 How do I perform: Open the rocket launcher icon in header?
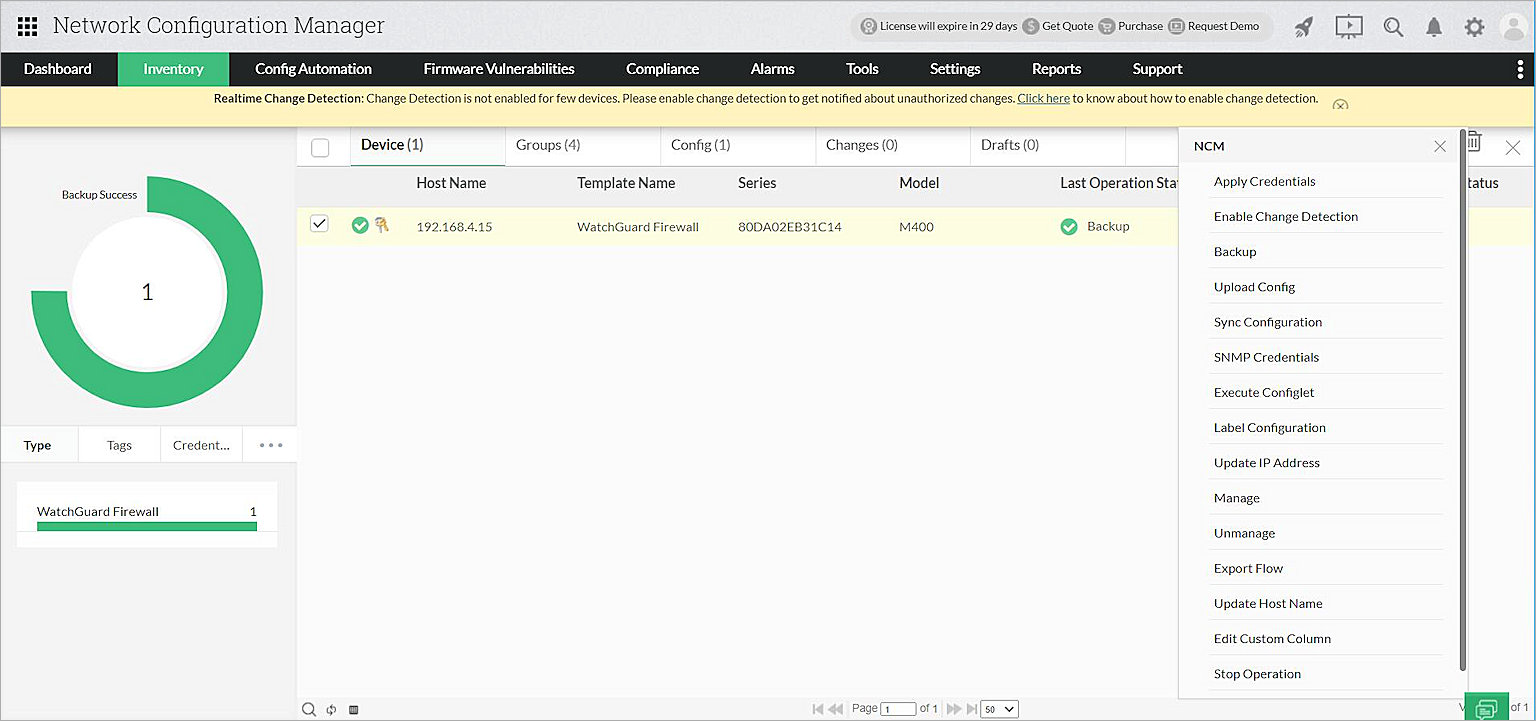1303,27
